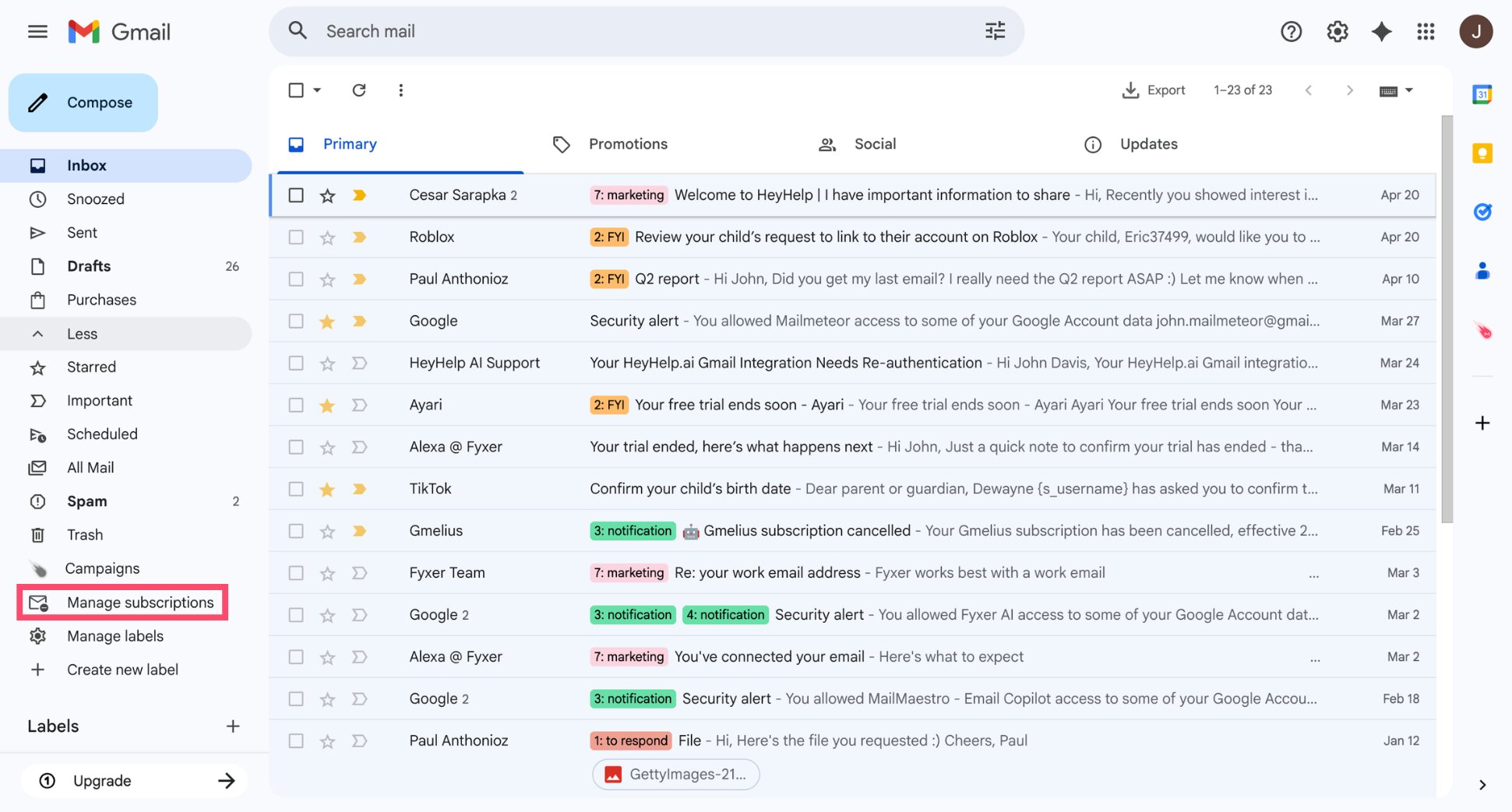Get add-ons plus icon in side panel
1512x812 pixels.
[1482, 423]
